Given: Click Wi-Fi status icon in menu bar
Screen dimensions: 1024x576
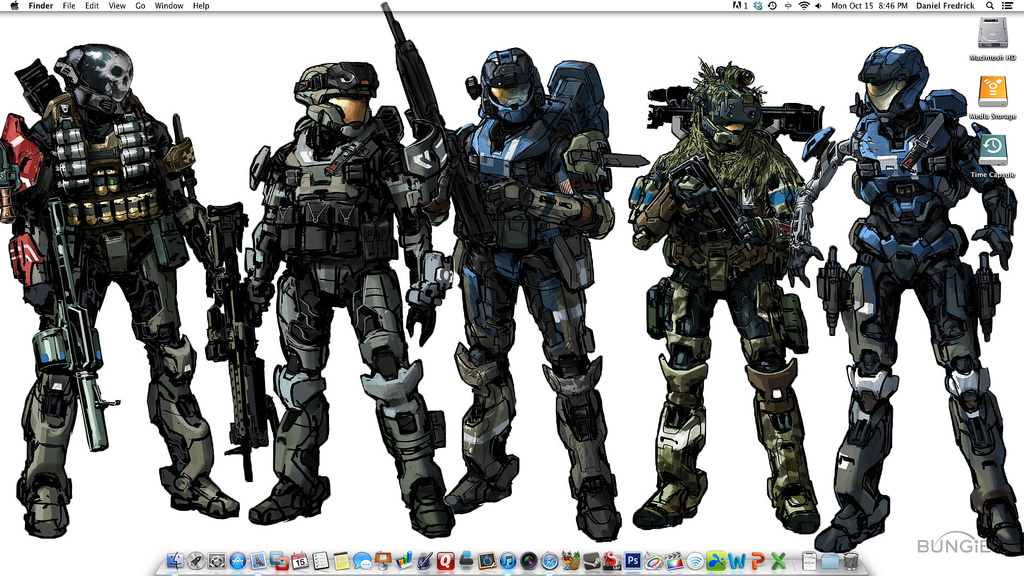Looking at the screenshot, I should [x=804, y=6].
